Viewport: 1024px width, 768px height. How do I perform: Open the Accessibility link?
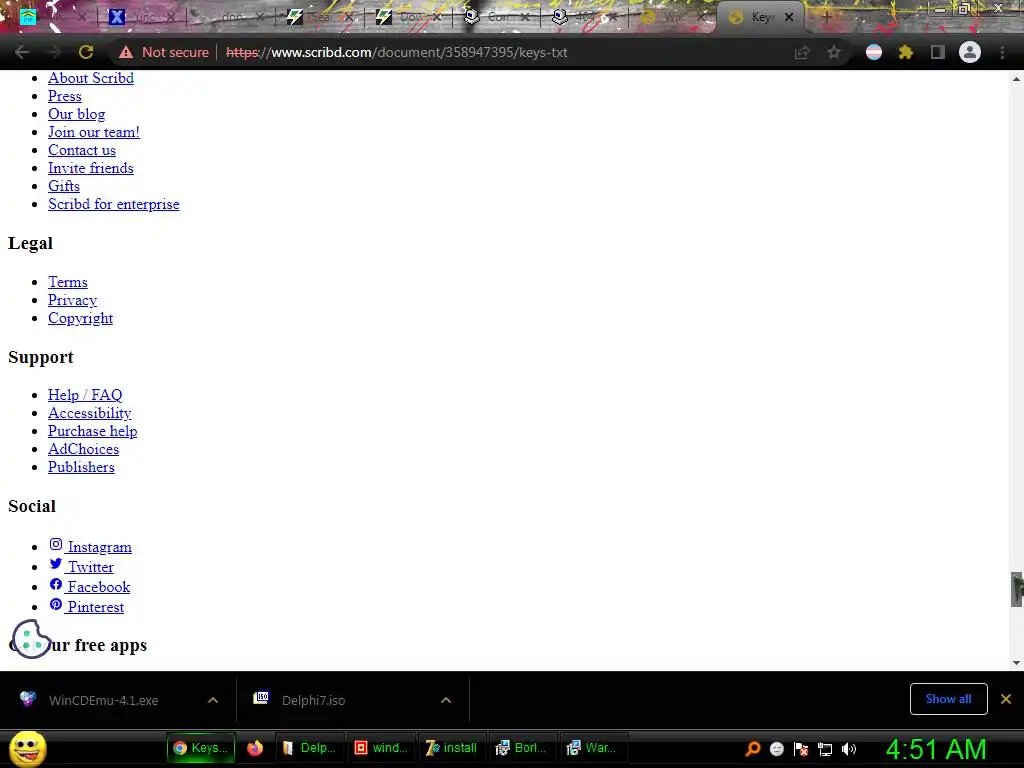tap(89, 413)
